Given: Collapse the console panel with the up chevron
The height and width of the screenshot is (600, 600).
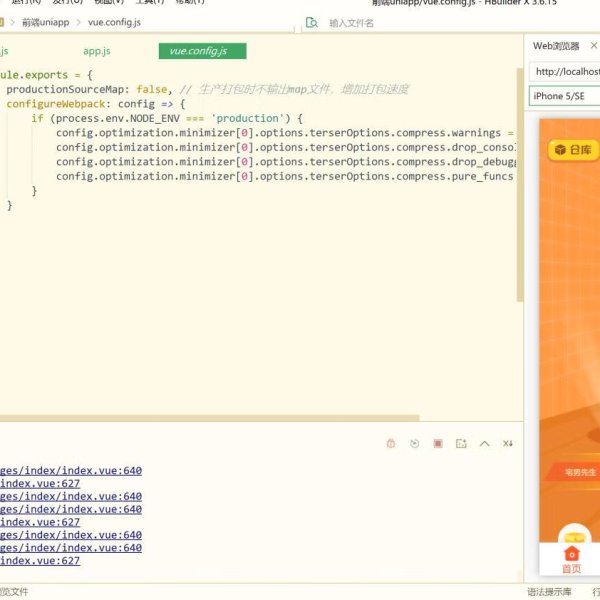Looking at the screenshot, I should tap(485, 443).
